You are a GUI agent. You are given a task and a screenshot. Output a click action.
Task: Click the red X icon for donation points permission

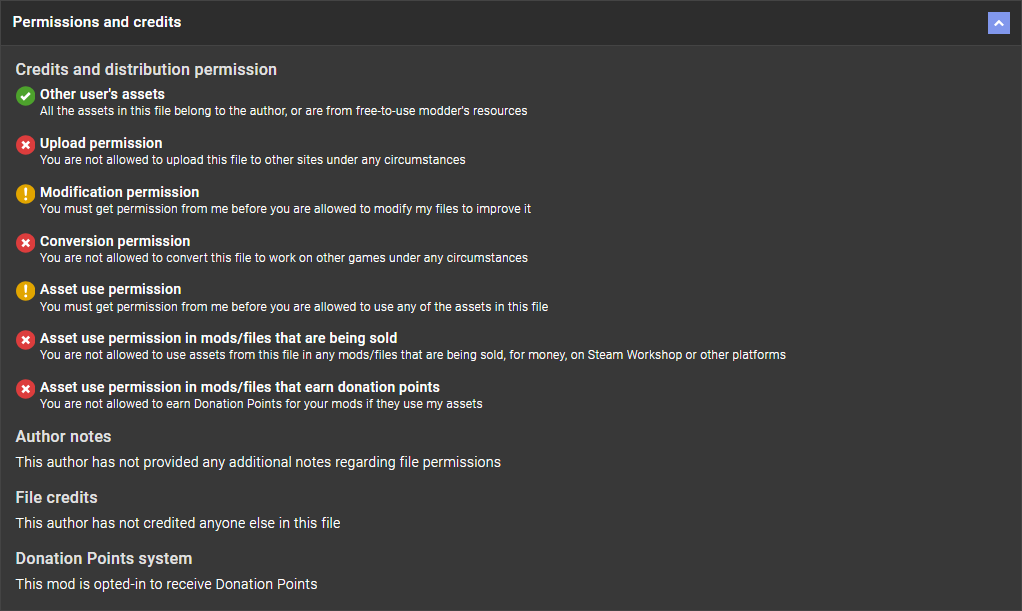[x=26, y=389]
